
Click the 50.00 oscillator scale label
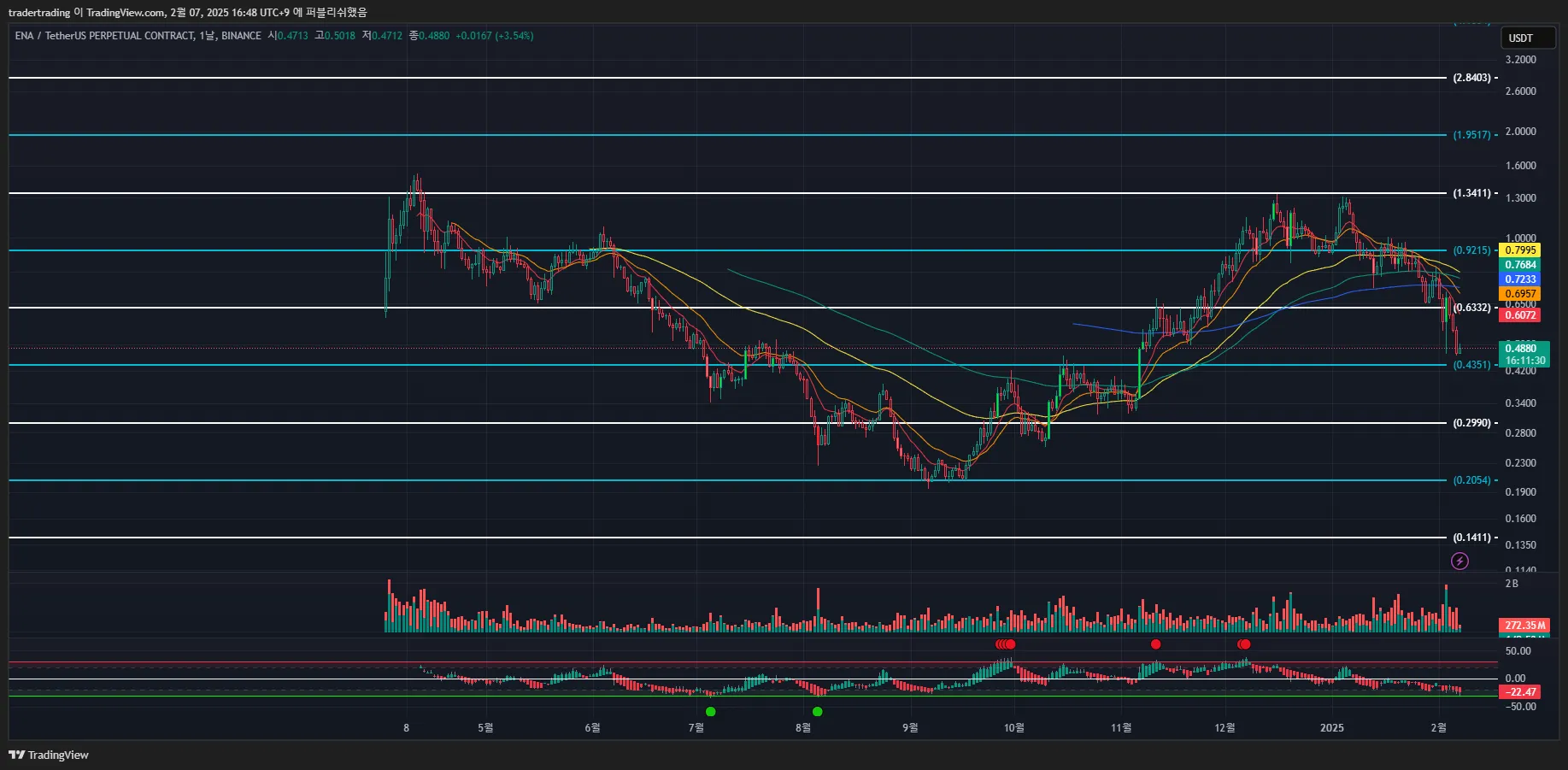coord(1518,651)
